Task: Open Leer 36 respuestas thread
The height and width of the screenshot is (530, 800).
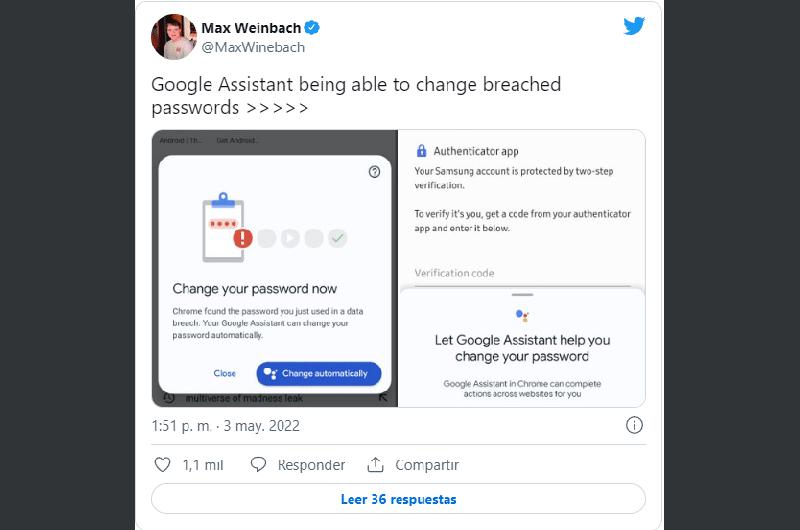Action: point(398,498)
